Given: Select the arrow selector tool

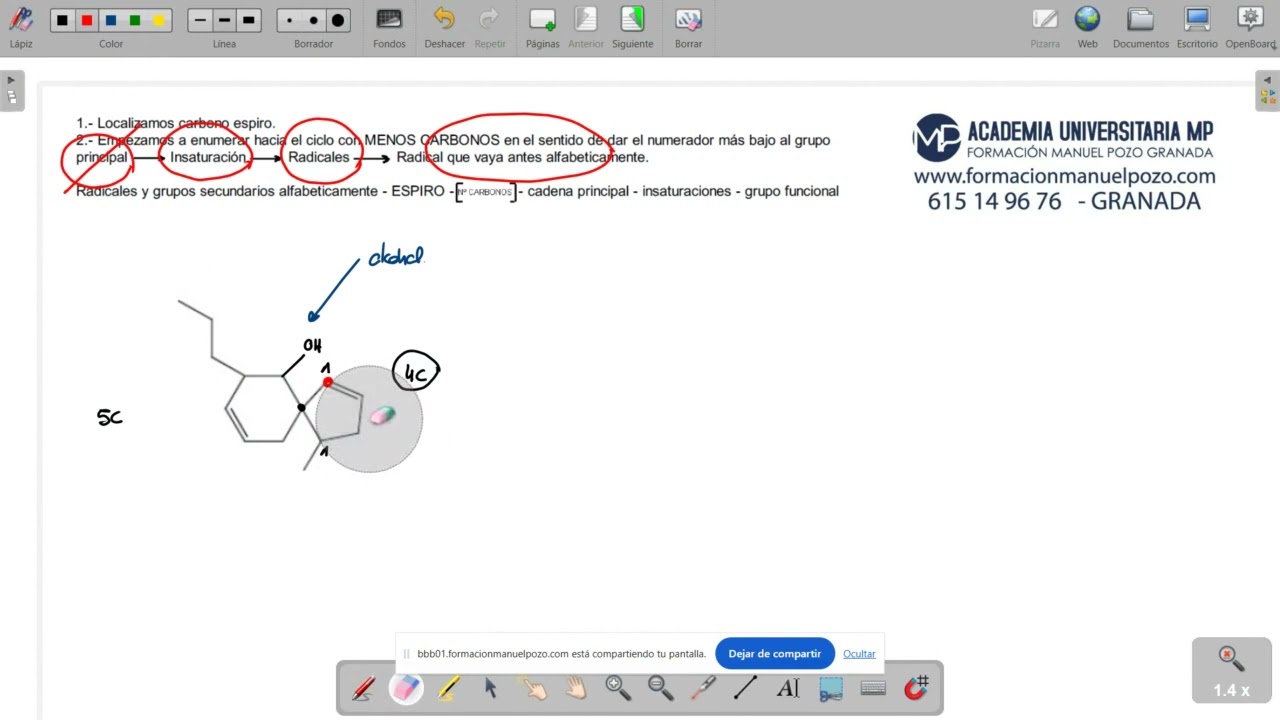Looking at the screenshot, I should [490, 688].
